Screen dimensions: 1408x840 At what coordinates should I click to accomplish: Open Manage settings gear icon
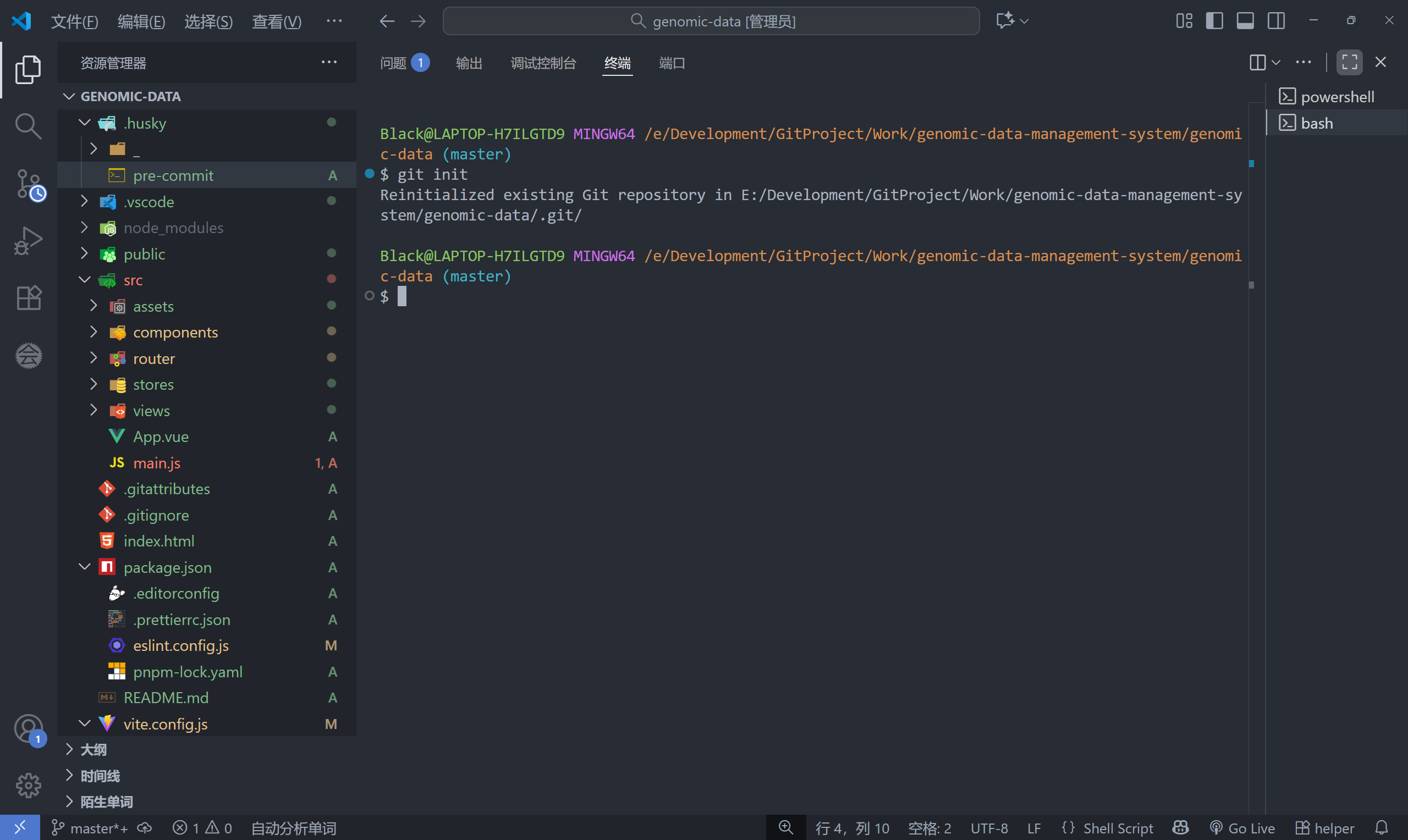point(28,786)
